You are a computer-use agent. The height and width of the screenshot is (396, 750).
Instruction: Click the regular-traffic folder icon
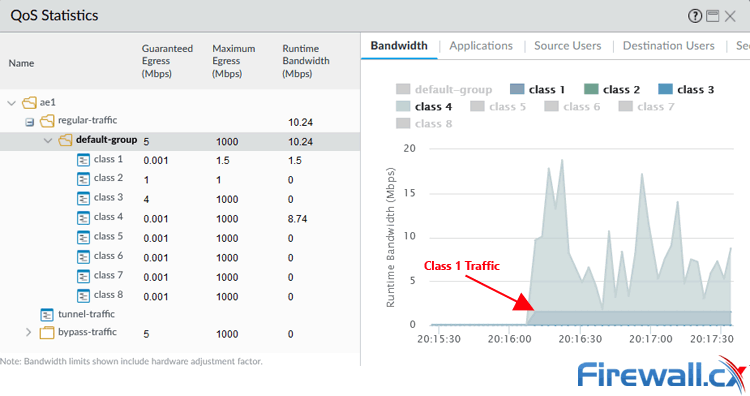coord(47,121)
